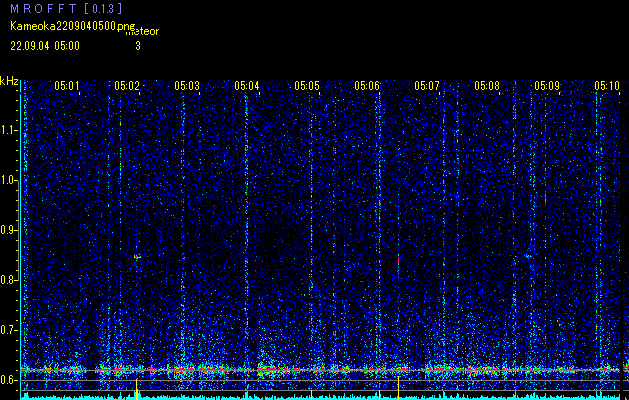Viewport: 629px width, 400px height.
Task: Click the yellow detection marker below 05:07
Action: (x=398, y=388)
